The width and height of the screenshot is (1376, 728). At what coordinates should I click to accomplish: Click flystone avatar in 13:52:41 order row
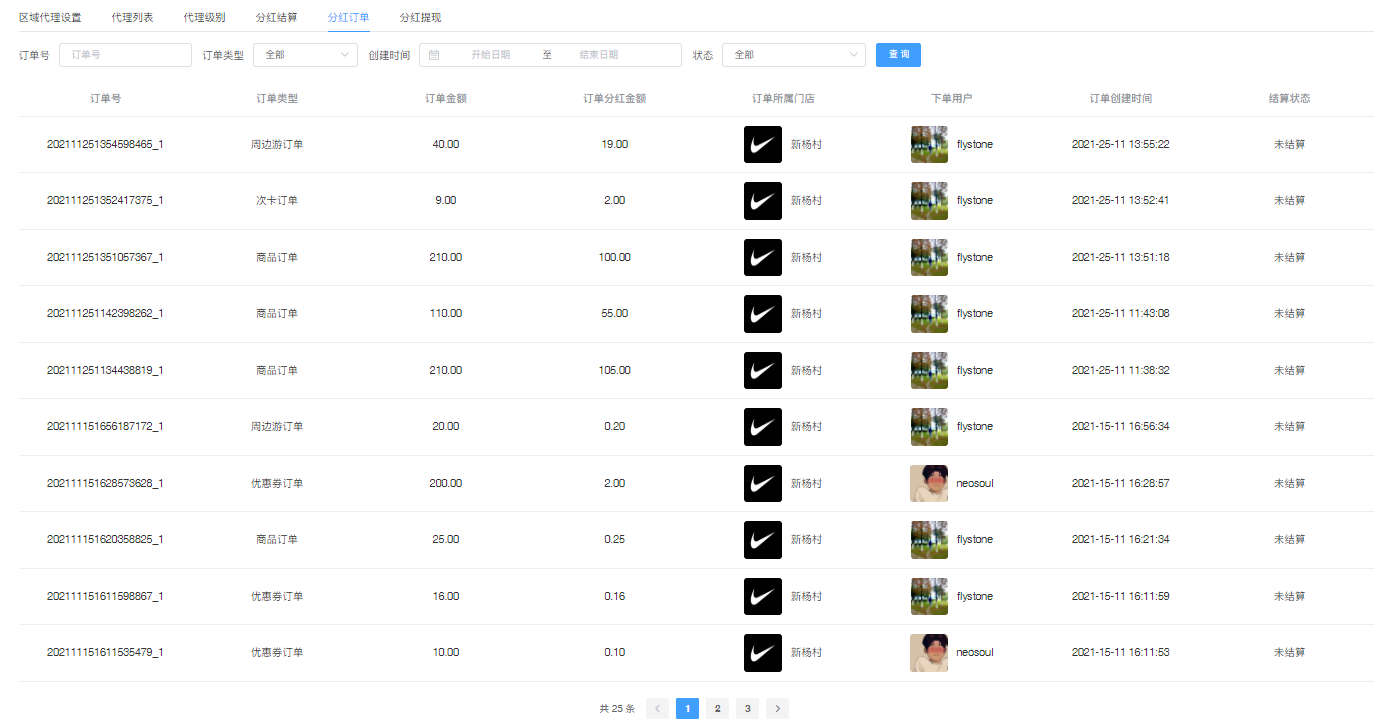(929, 201)
